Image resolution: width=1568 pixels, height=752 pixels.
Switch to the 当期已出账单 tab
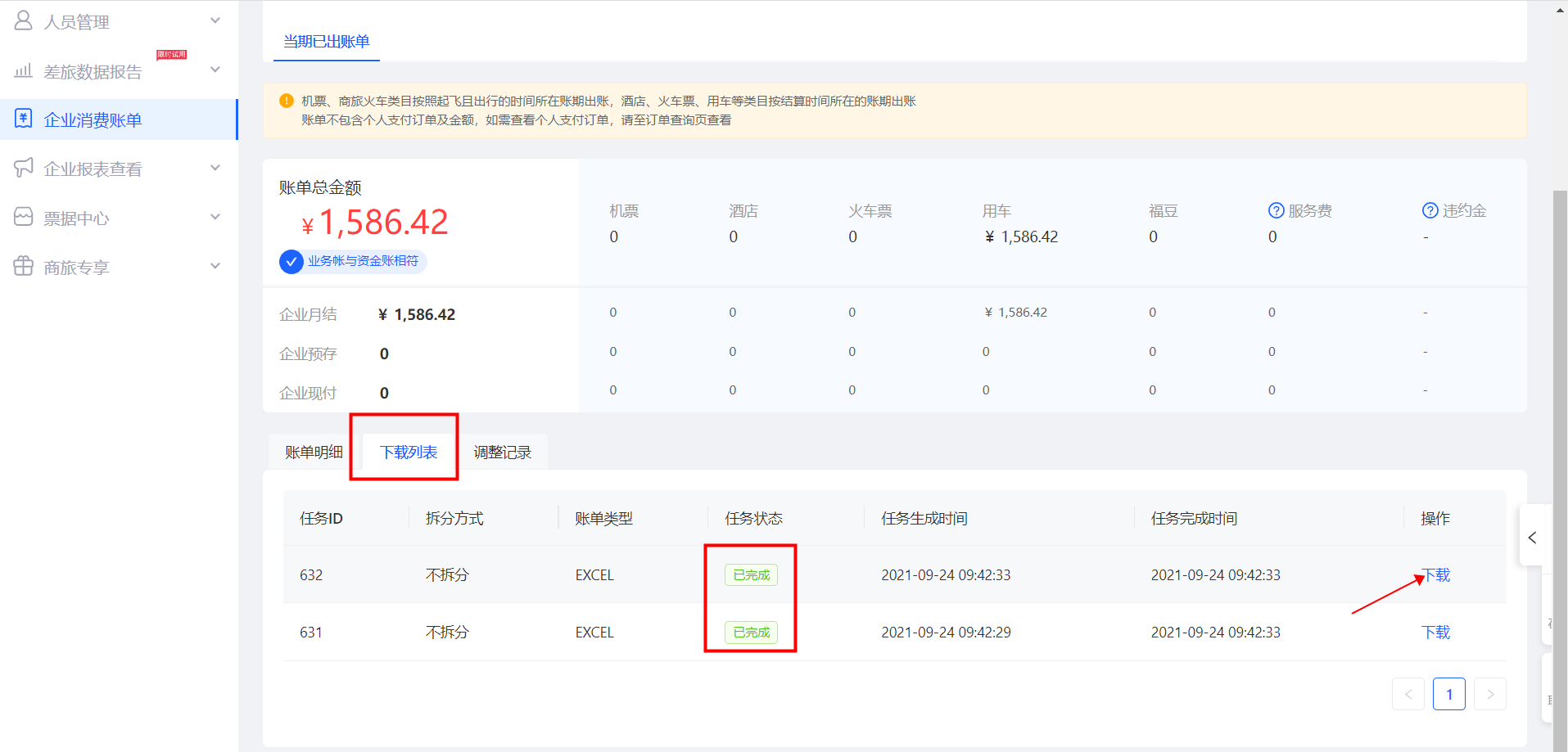pyautogui.click(x=327, y=41)
